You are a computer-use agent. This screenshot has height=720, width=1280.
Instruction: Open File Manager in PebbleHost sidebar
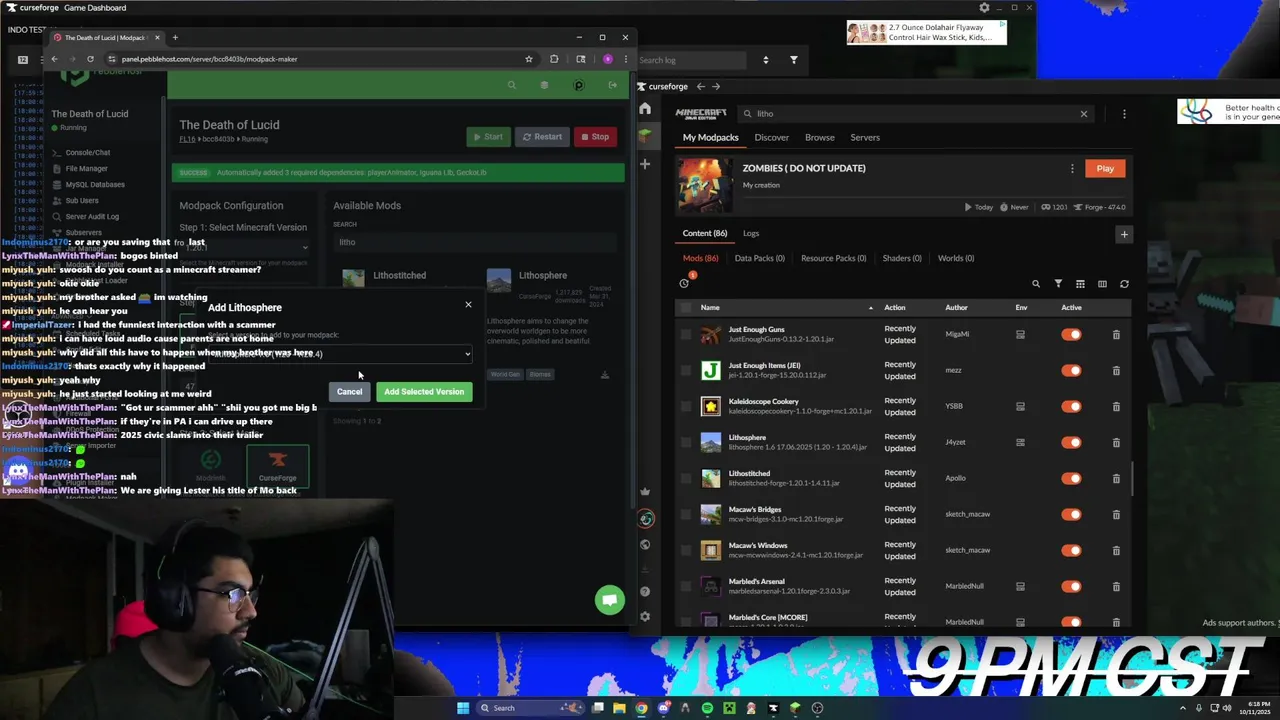86,169
